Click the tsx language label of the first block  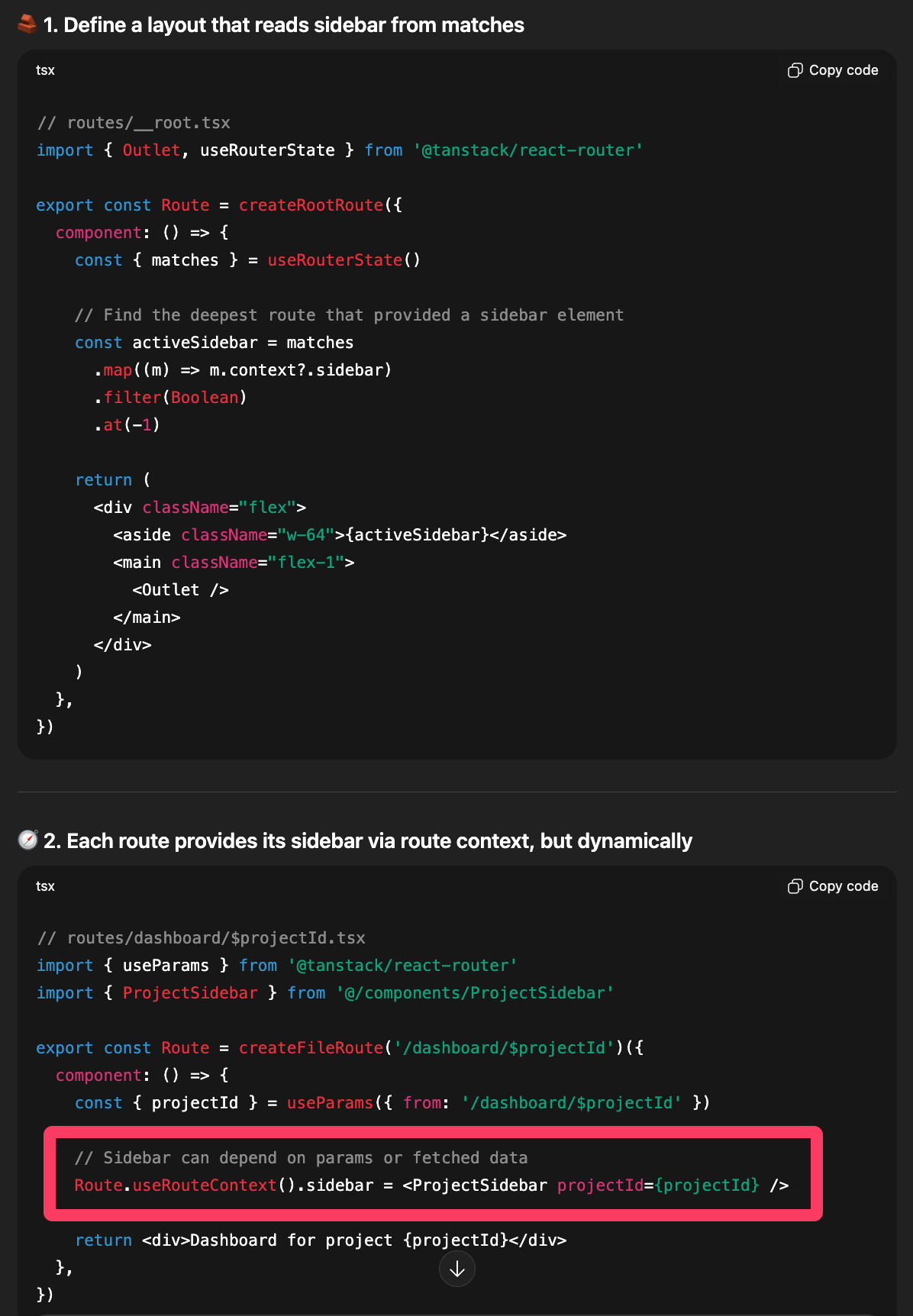click(x=45, y=70)
